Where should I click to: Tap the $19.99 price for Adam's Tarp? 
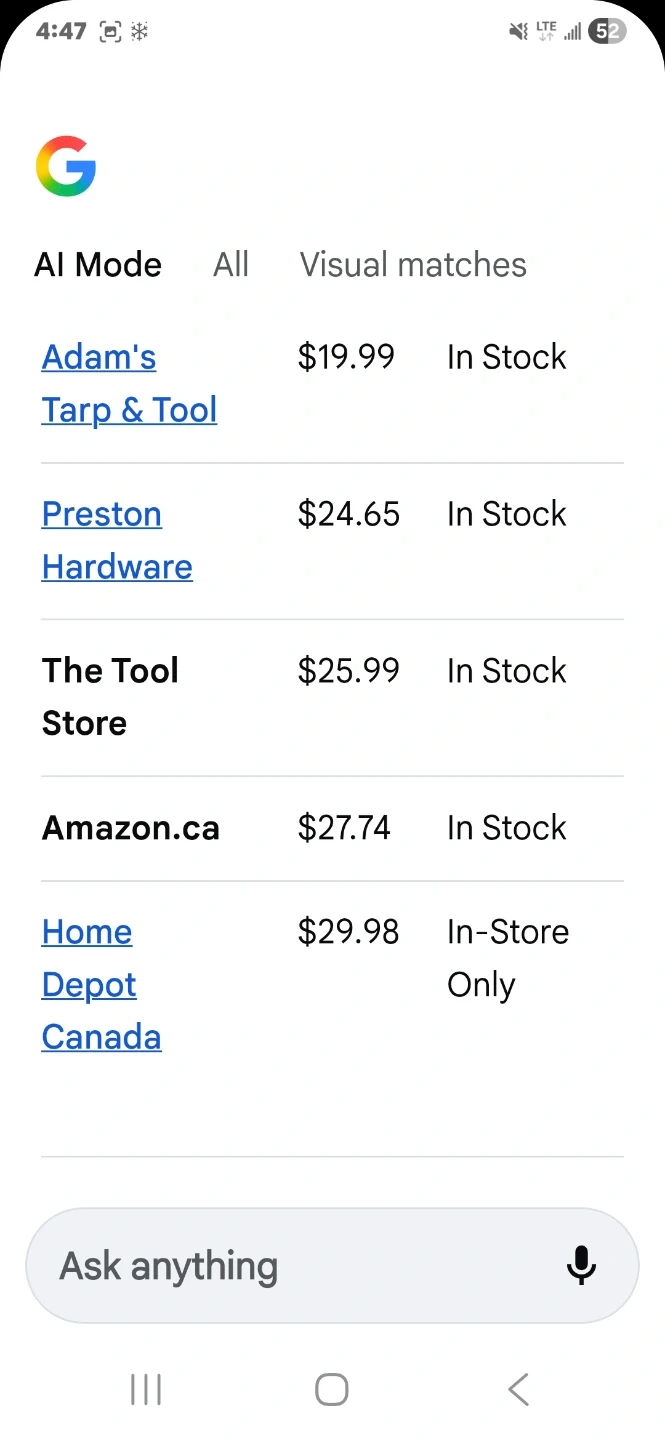click(x=346, y=357)
